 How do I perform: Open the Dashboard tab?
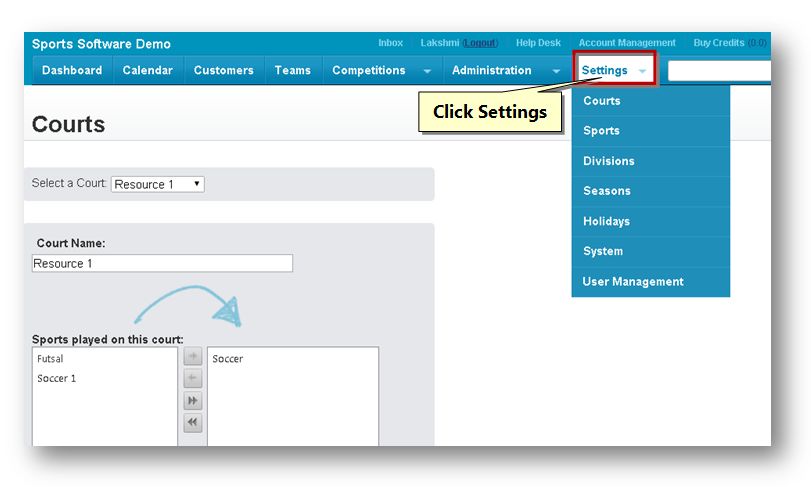click(x=72, y=70)
